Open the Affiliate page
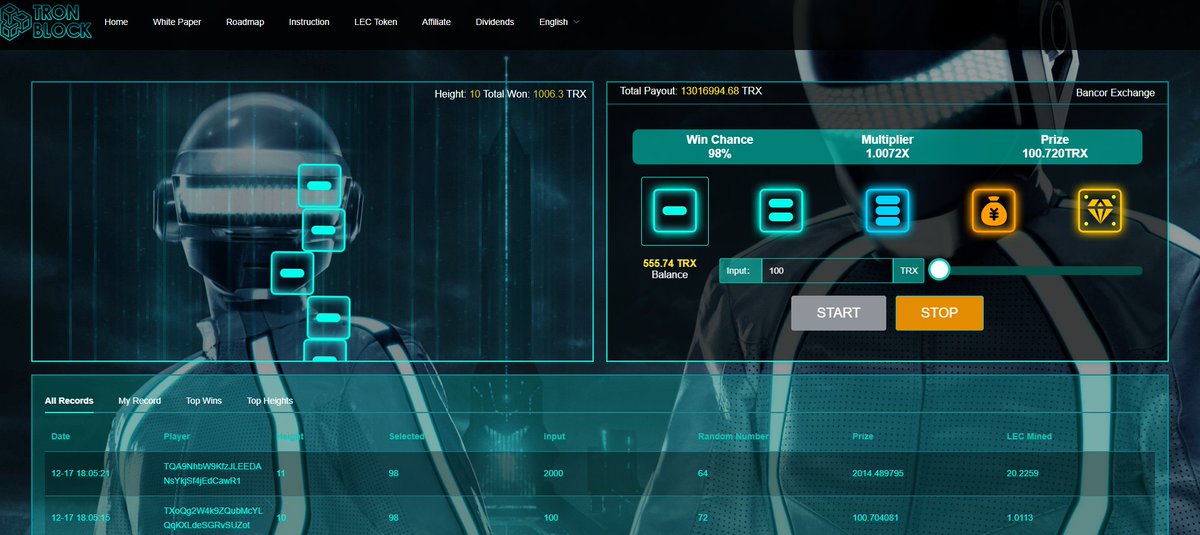Viewport: 1200px width, 535px height. pos(436,22)
